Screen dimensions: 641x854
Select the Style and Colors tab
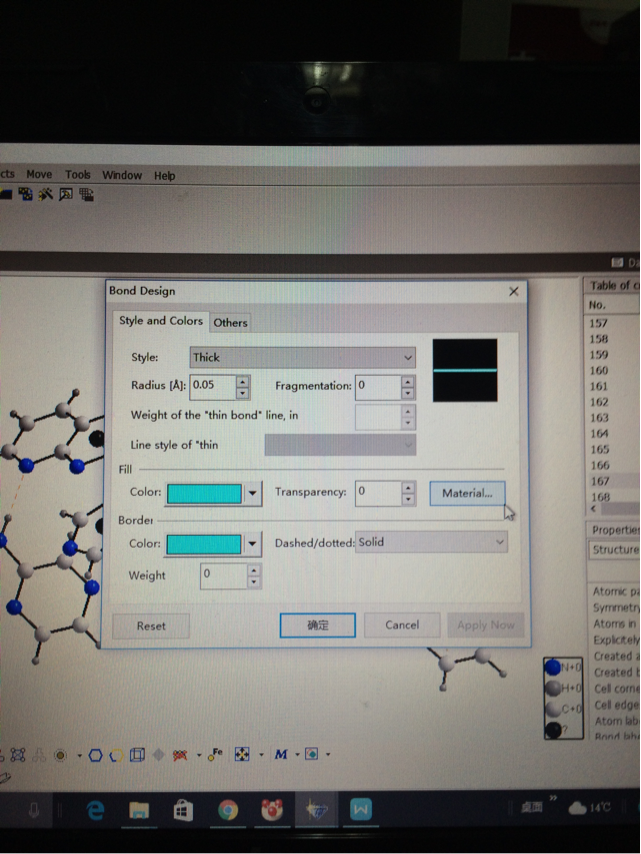point(161,321)
